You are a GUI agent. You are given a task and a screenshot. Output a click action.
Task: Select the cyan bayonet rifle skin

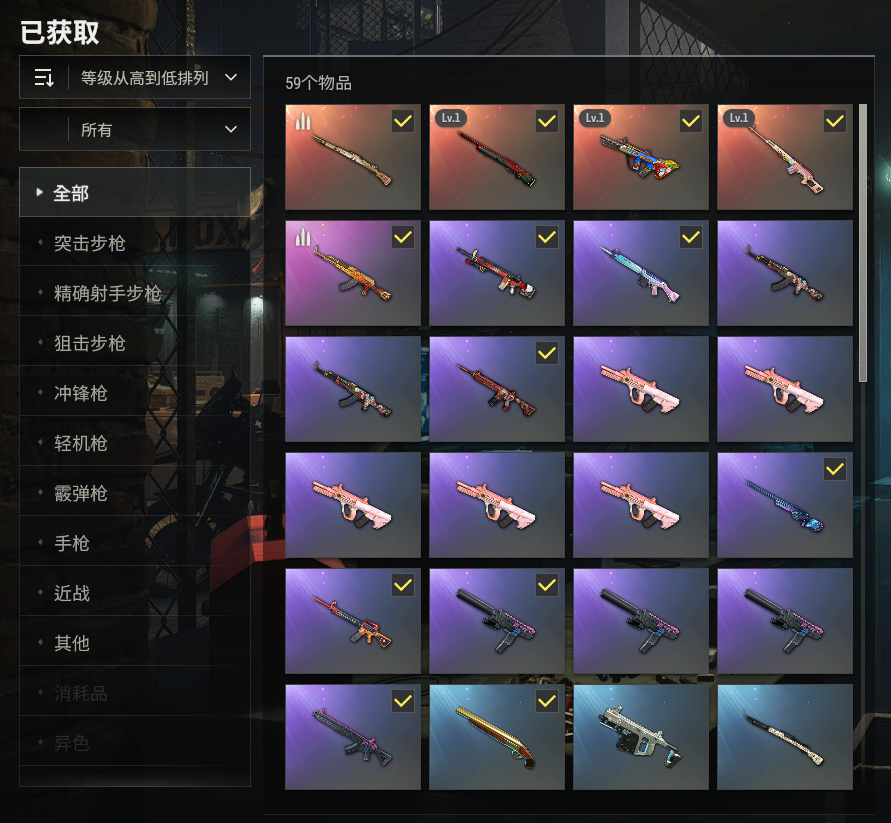640,273
